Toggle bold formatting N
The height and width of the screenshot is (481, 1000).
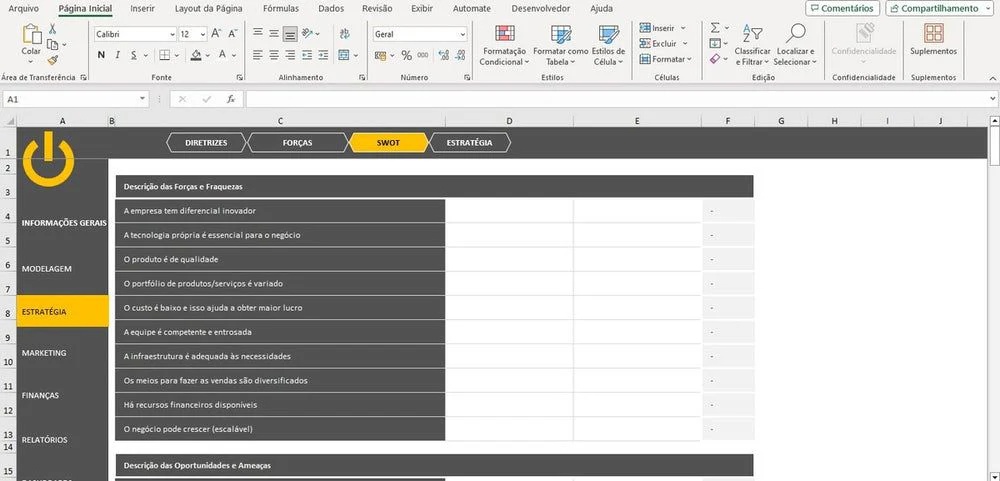101,55
